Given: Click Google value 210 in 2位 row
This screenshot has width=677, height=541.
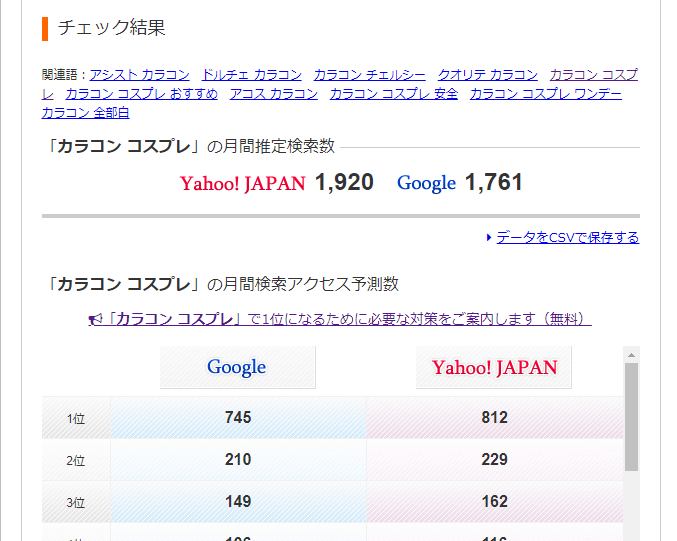Looking at the screenshot, I should [x=238, y=459].
